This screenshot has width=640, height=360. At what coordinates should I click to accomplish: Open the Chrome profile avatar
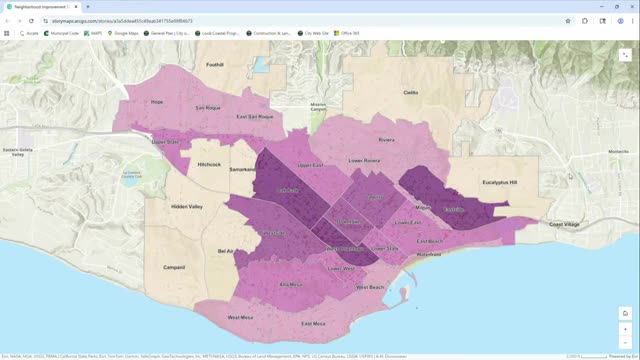(x=620, y=21)
